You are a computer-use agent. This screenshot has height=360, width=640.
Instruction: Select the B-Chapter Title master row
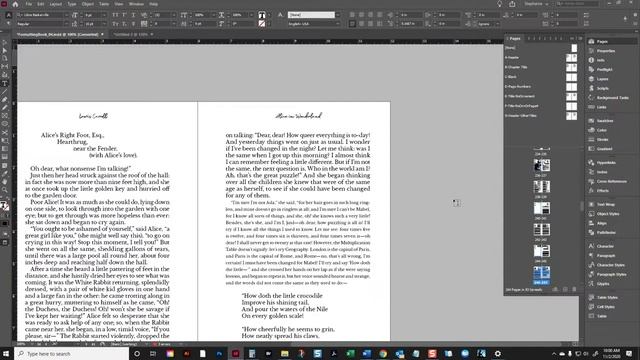[x=541, y=67]
